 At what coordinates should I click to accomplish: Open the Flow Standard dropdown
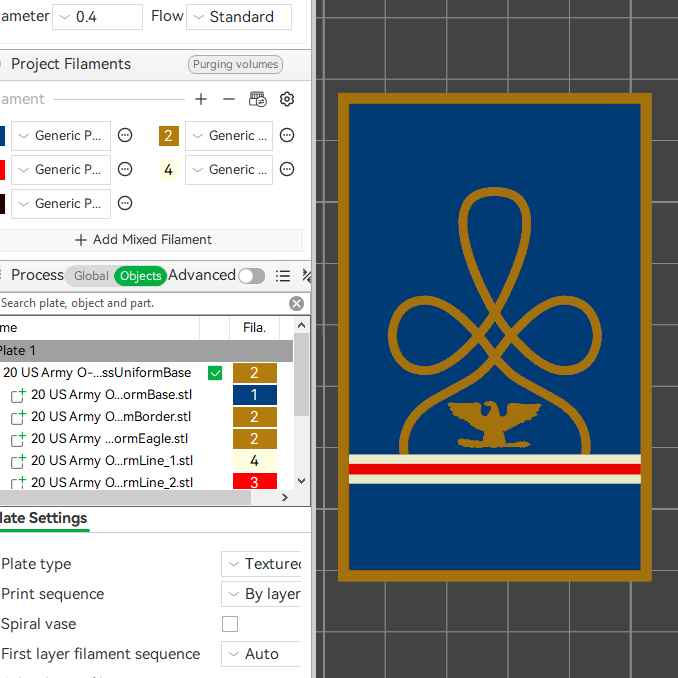pos(239,17)
